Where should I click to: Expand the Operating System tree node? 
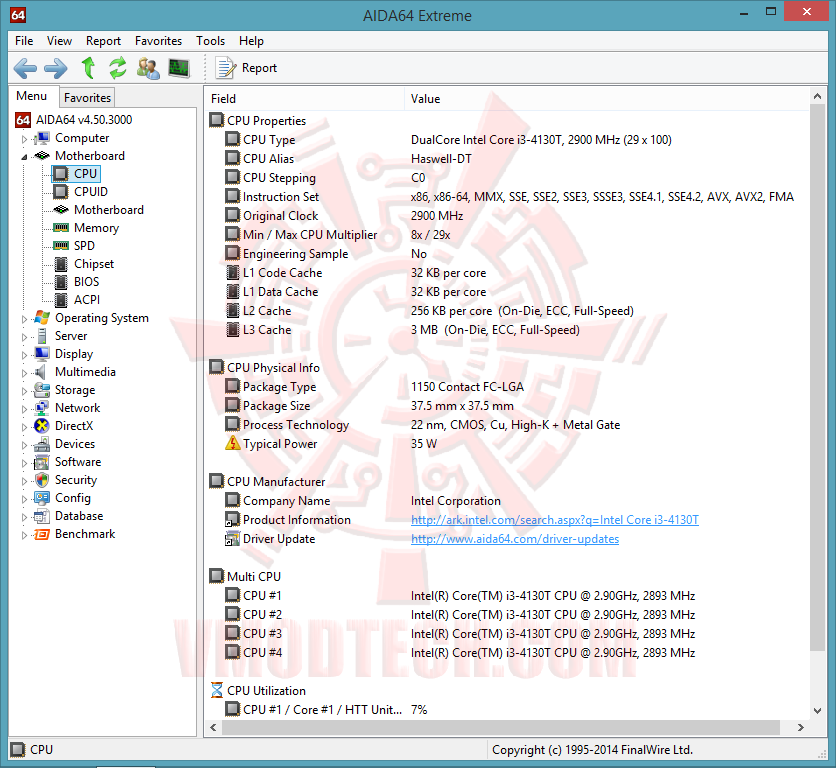tap(24, 319)
